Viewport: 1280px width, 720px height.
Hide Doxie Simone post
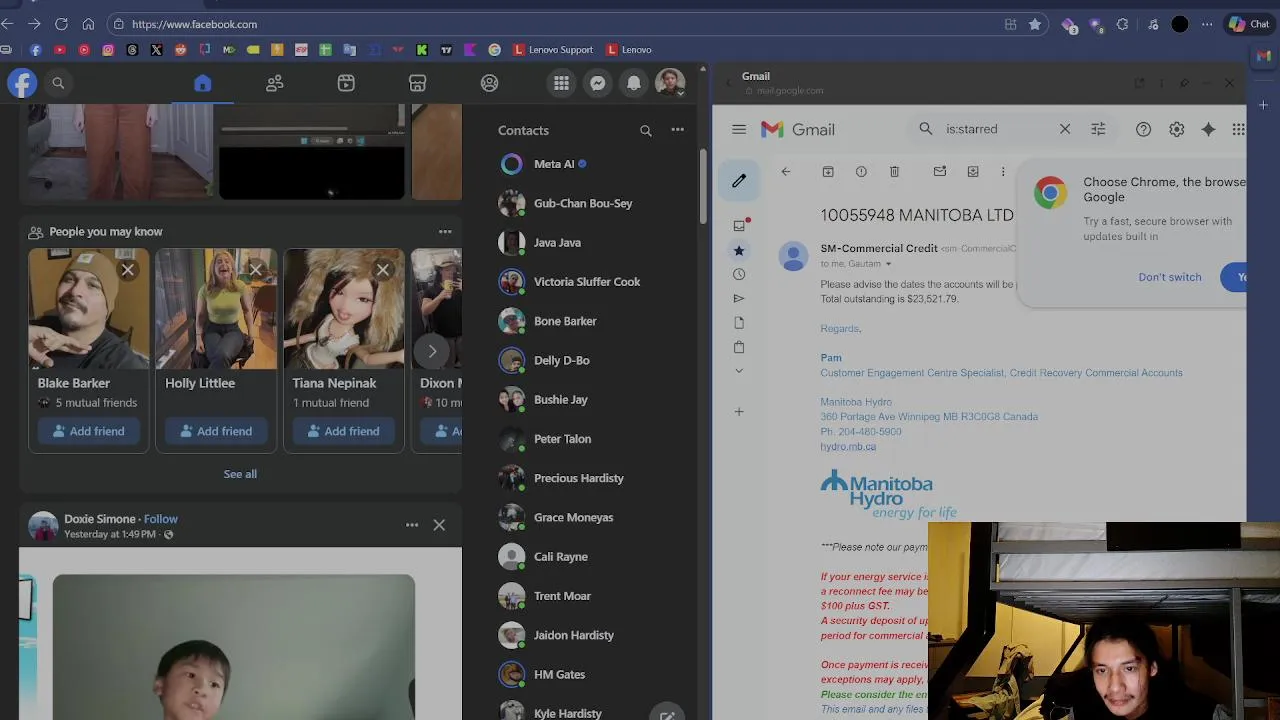click(x=439, y=525)
